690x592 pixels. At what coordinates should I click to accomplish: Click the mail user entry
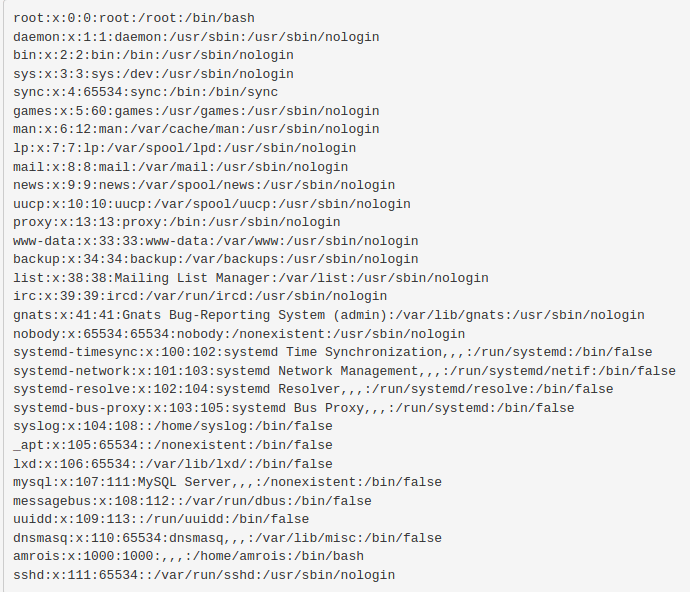coord(180,167)
